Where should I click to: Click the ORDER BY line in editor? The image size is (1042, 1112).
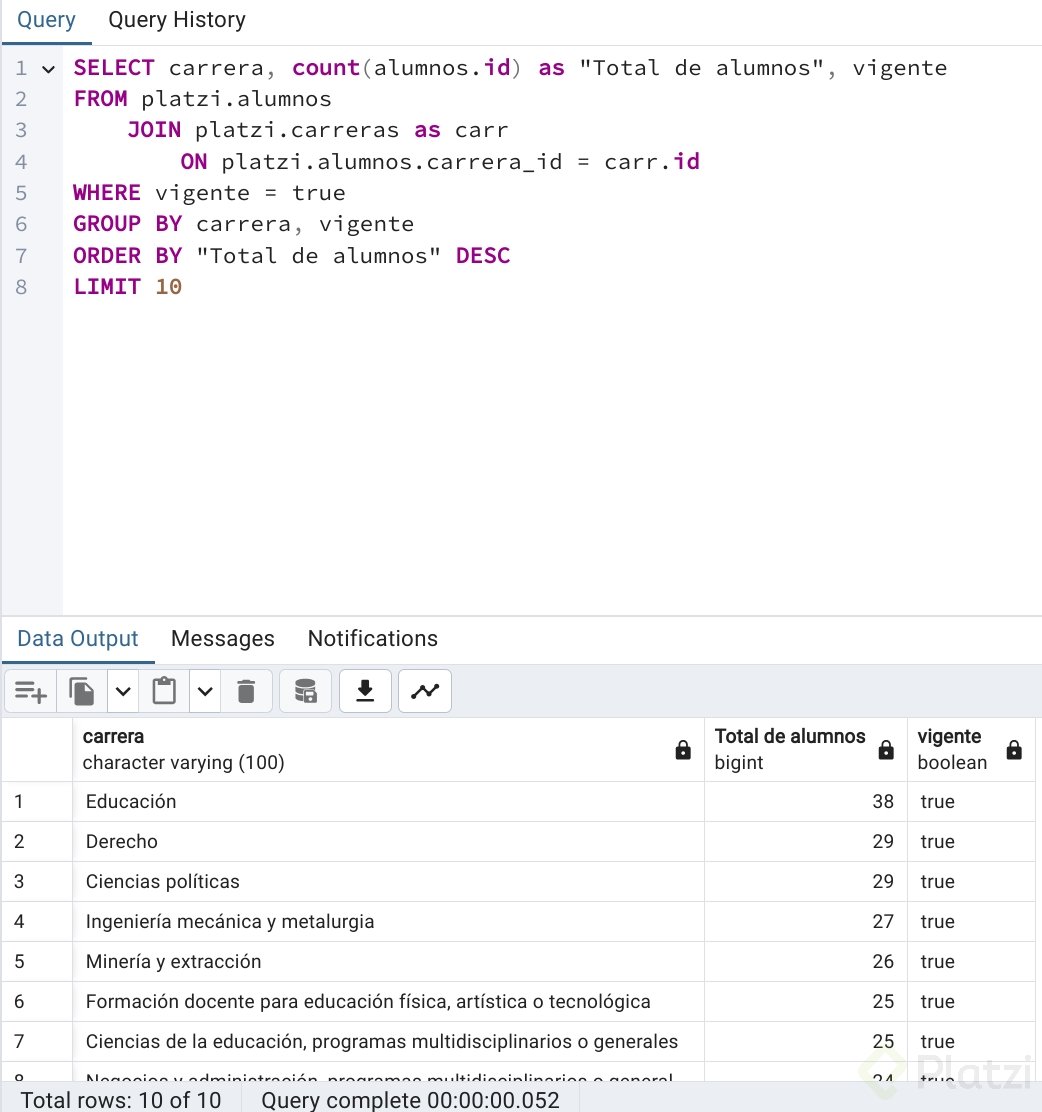point(292,255)
